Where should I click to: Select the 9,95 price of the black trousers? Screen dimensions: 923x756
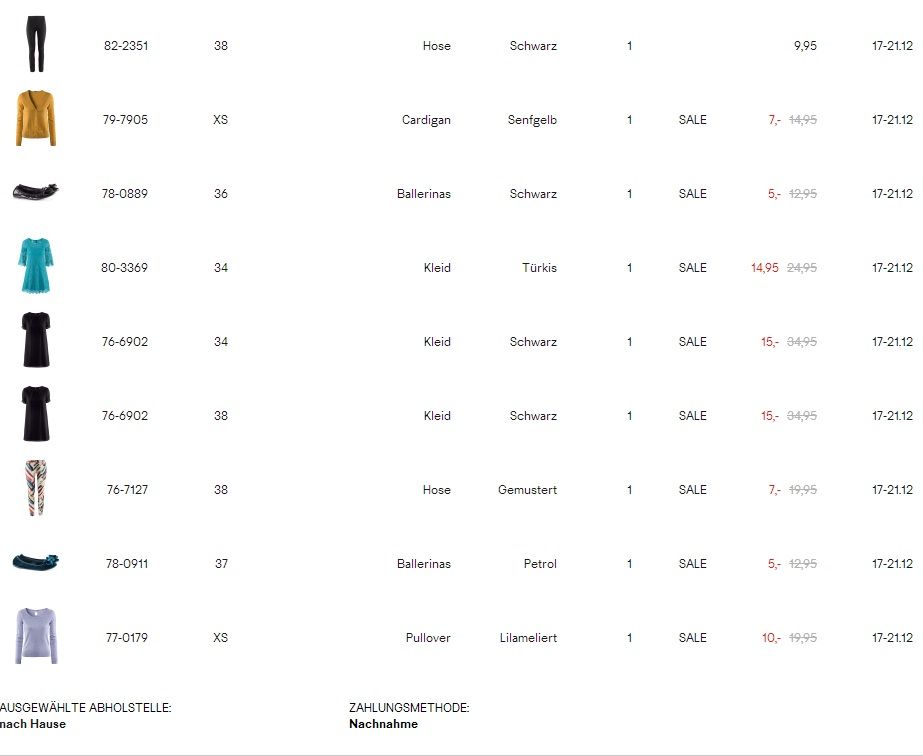click(805, 46)
